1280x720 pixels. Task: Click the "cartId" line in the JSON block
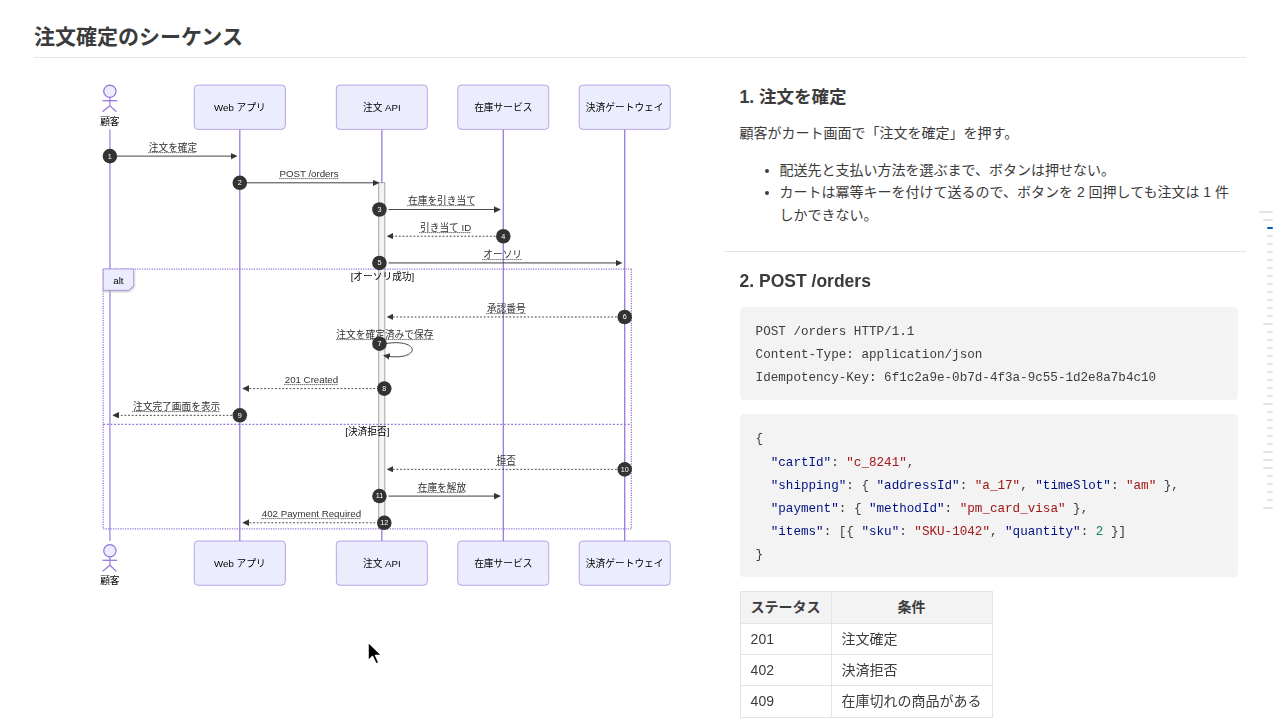pos(834,462)
